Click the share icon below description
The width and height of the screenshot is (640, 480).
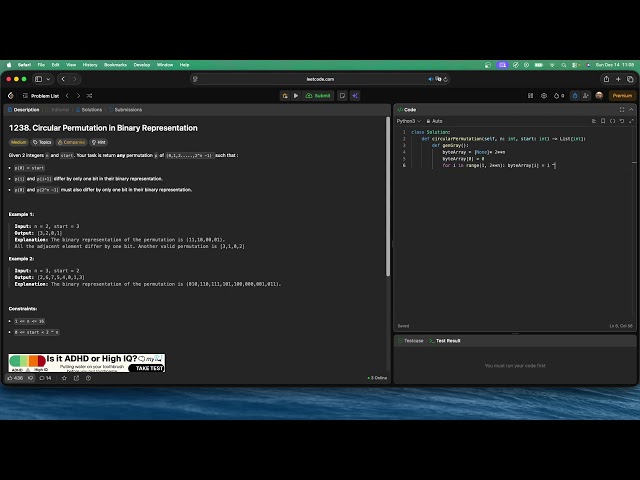tap(76, 378)
